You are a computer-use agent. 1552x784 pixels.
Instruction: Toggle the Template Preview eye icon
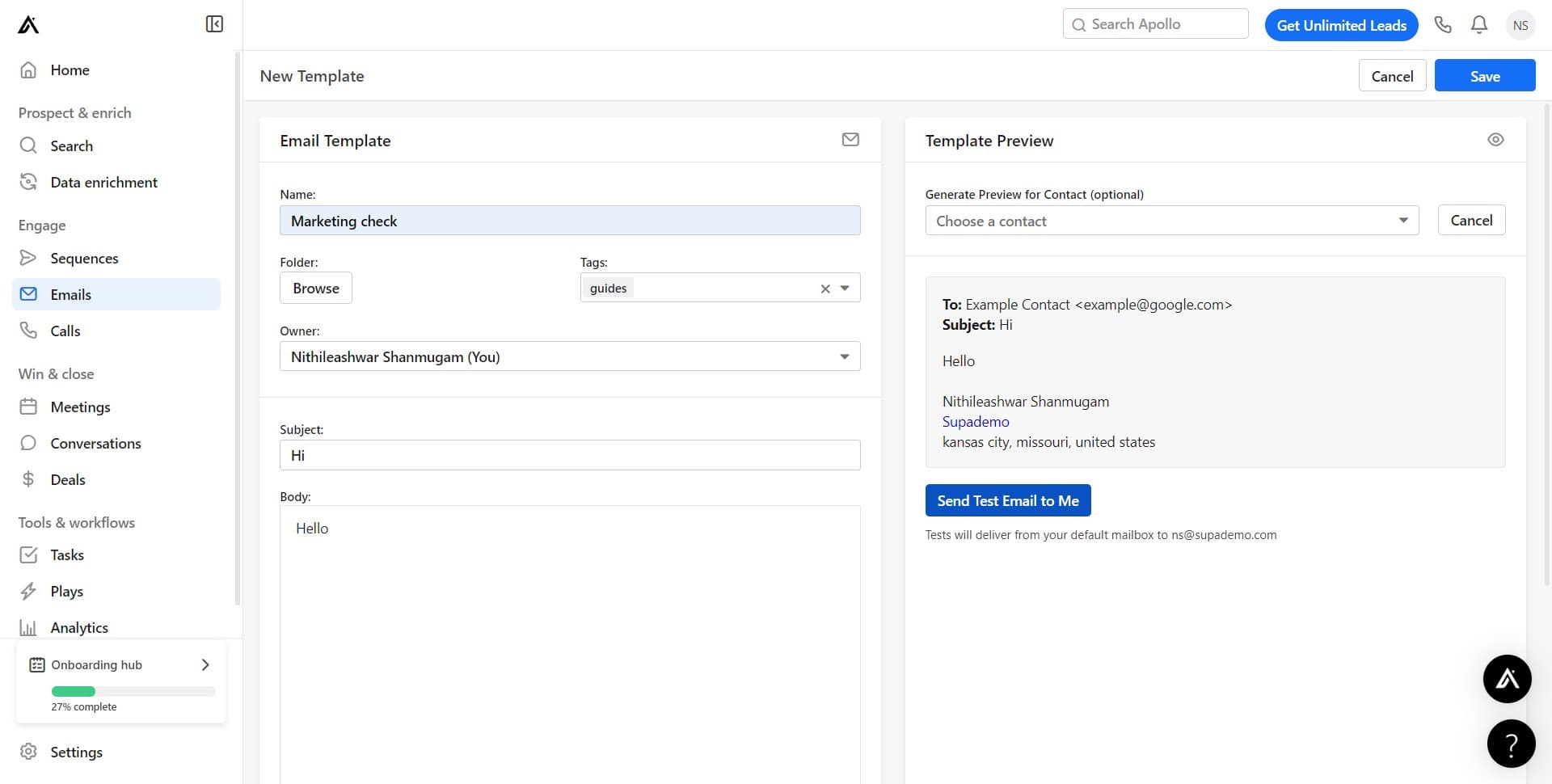1495,140
